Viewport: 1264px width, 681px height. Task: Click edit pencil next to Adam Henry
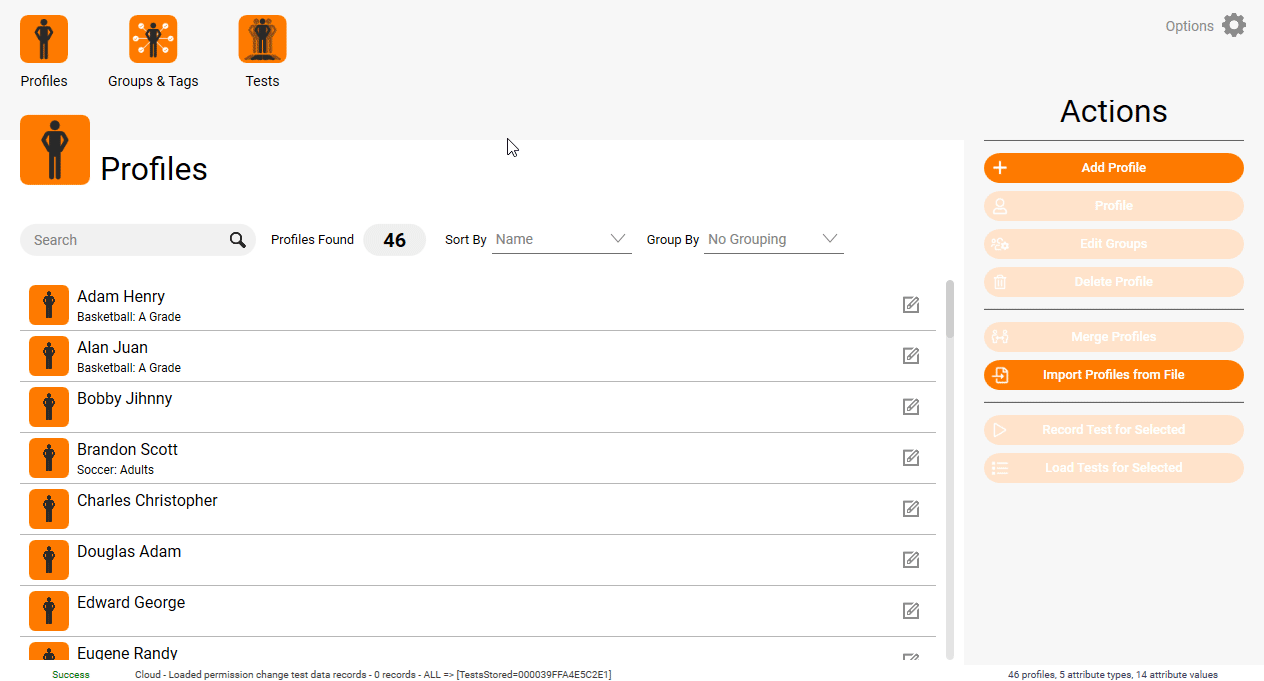[x=910, y=305]
